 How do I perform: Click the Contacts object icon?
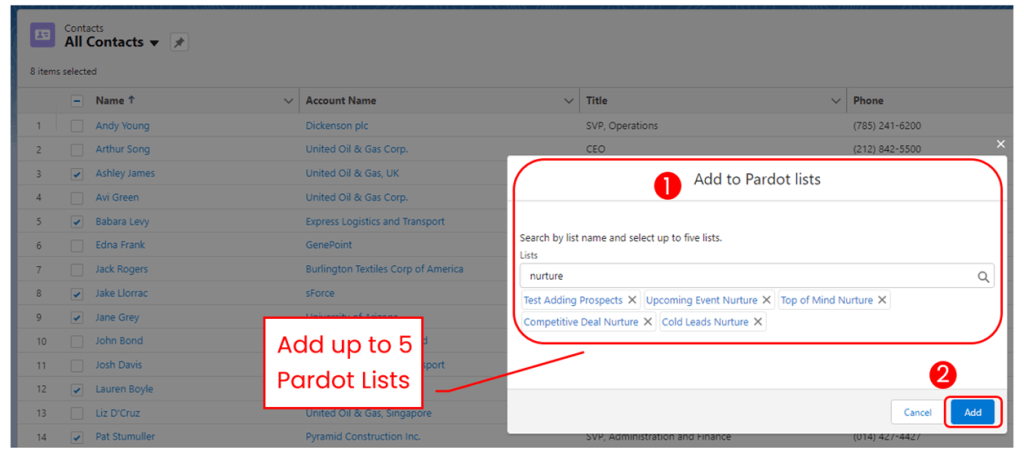[x=42, y=35]
